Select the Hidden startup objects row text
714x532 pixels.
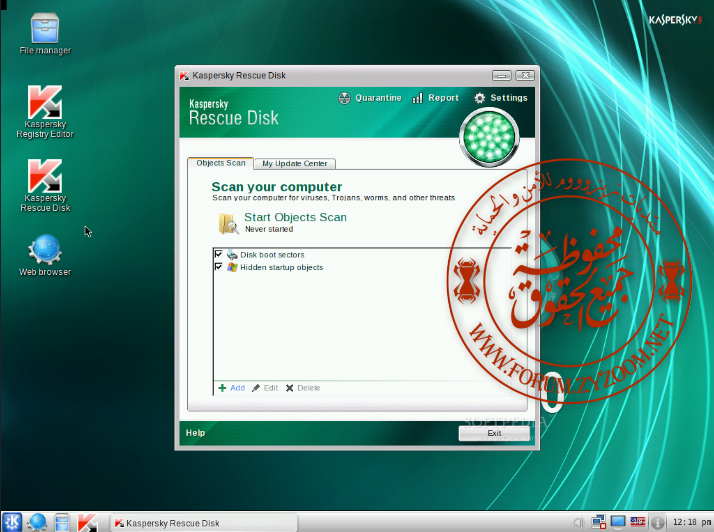(281, 267)
